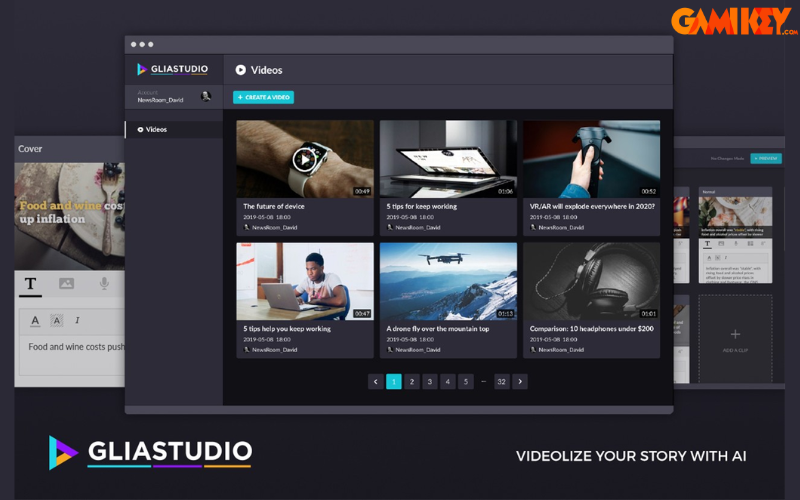Click title 'The future of device'
Viewport: 800px width, 500px height.
273,206
